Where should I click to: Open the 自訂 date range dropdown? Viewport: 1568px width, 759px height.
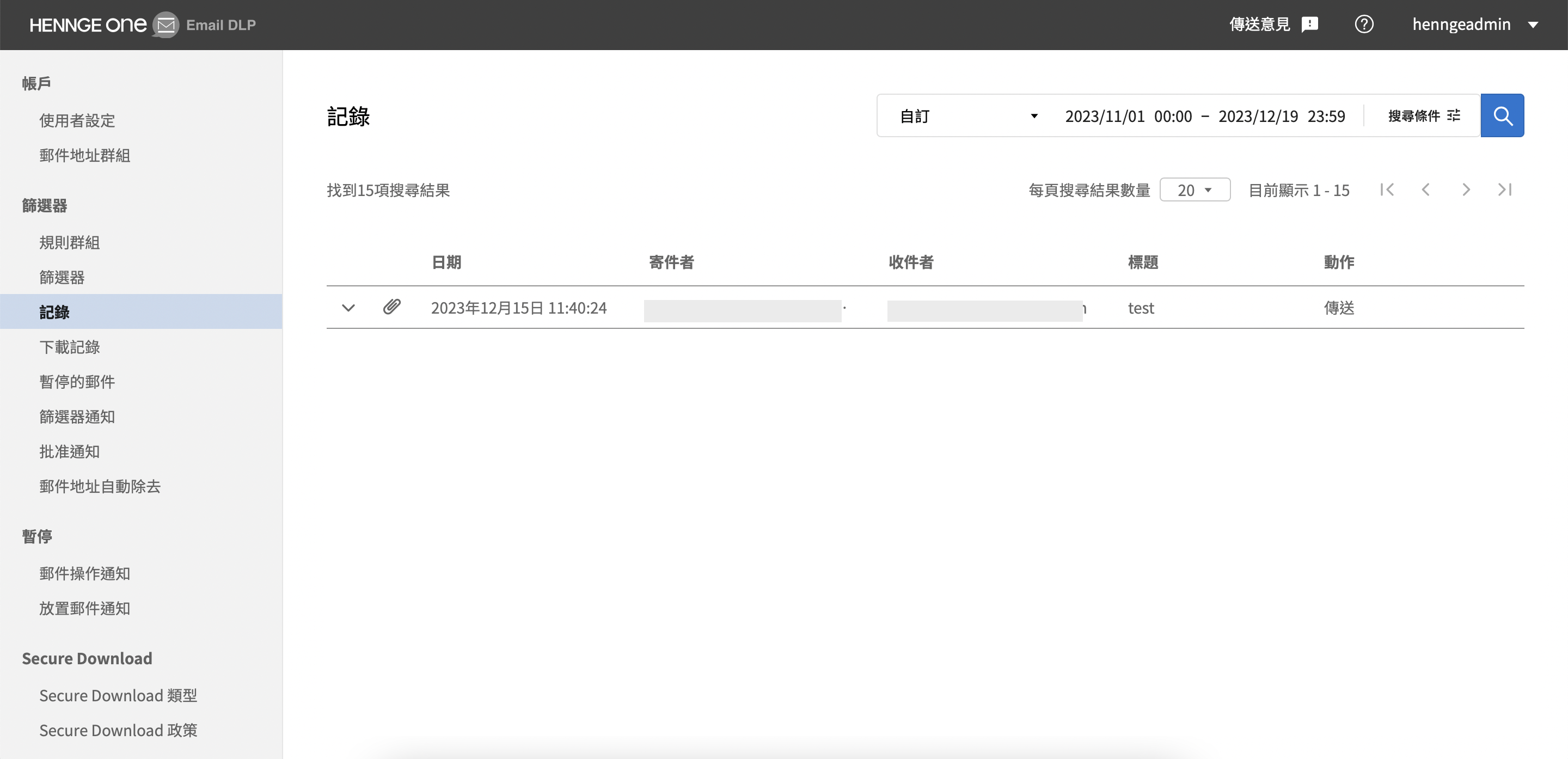(x=968, y=115)
